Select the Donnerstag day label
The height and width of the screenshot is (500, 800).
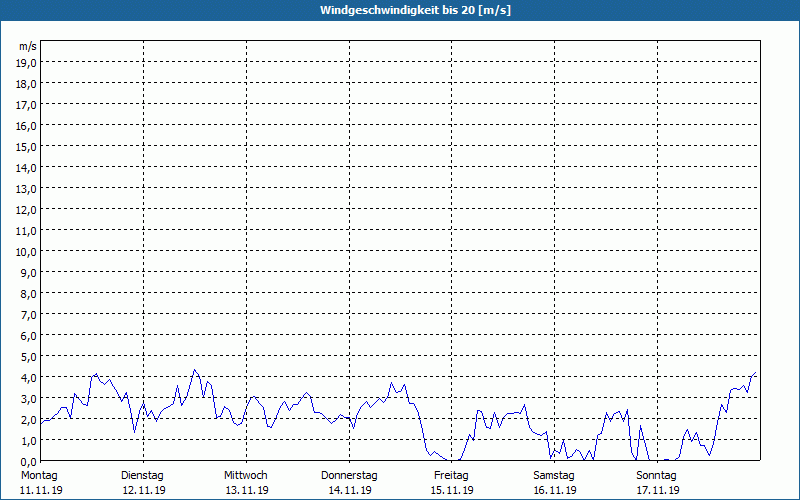point(349,475)
